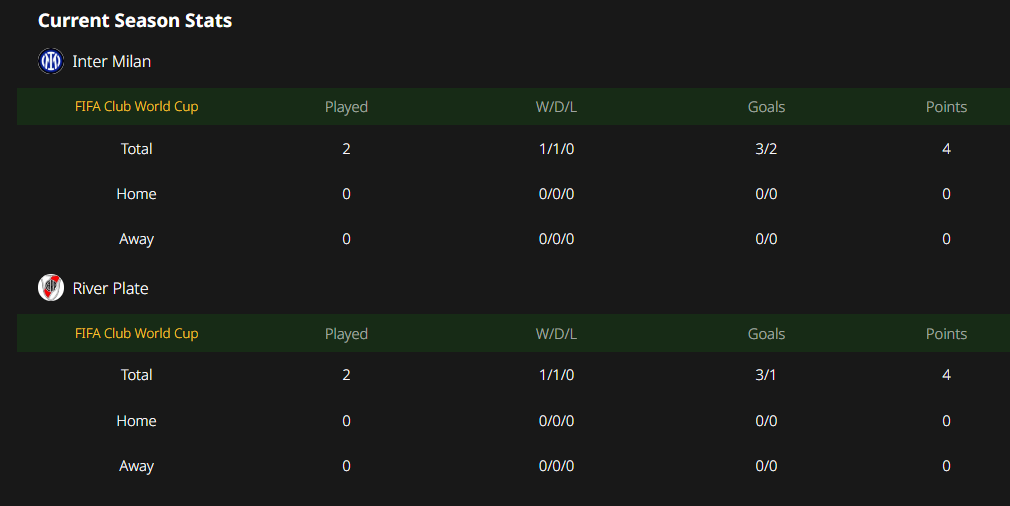Screen dimensions: 1010x506
Task: Click the Inter Milan club crest icon
Action: tap(51, 61)
